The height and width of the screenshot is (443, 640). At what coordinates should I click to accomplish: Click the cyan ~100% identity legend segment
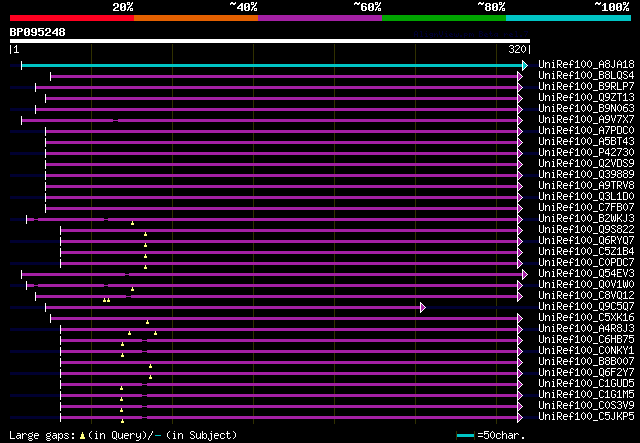567,18
